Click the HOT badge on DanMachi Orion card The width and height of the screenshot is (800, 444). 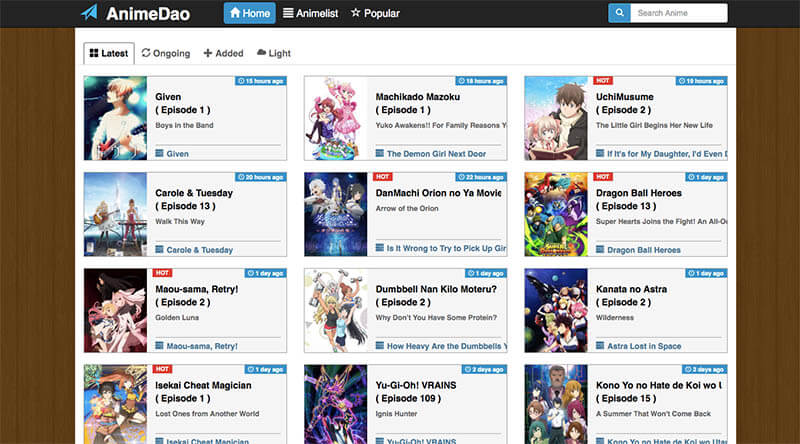tap(383, 177)
